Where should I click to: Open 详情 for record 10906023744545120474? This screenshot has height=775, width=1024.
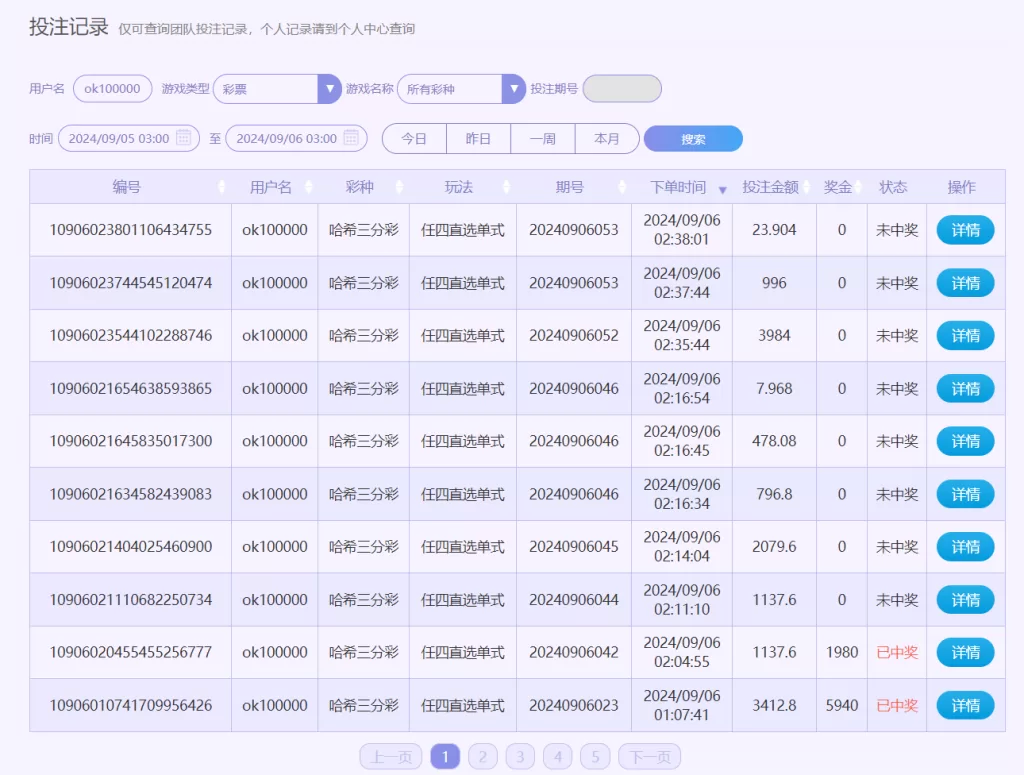965,283
